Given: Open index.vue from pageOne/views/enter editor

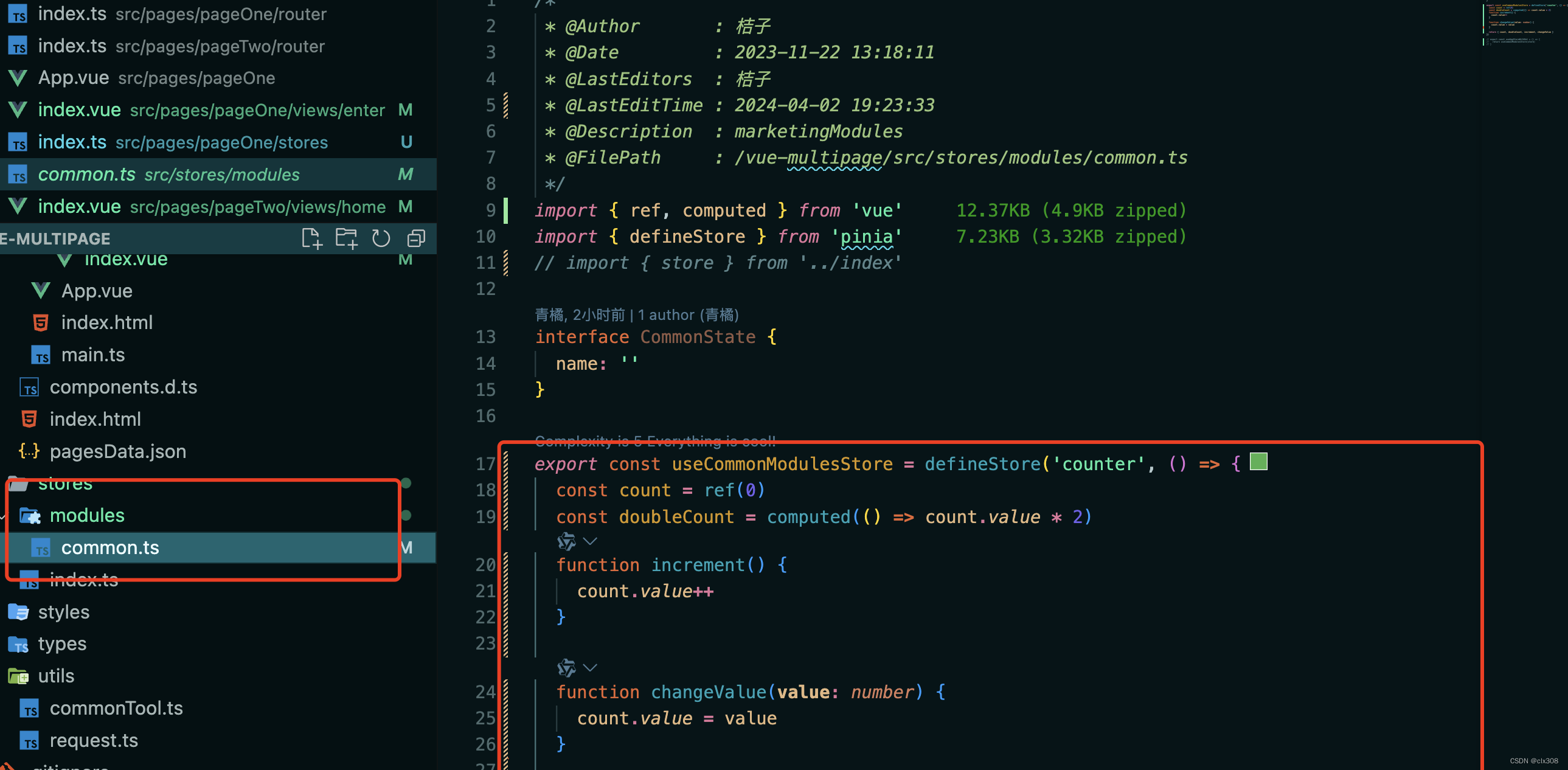Looking at the screenshot, I should pyautogui.click(x=218, y=110).
